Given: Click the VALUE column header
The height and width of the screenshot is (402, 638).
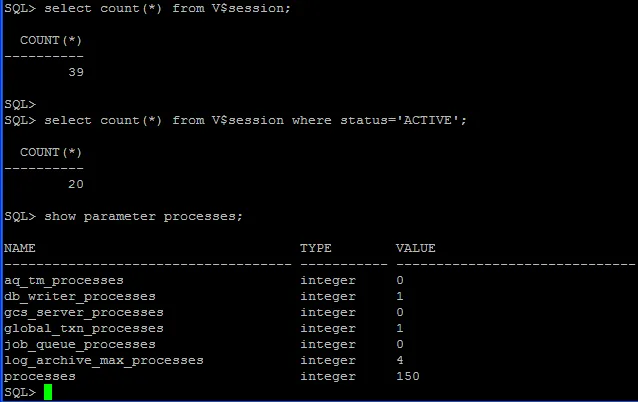Looking at the screenshot, I should coord(415,248).
